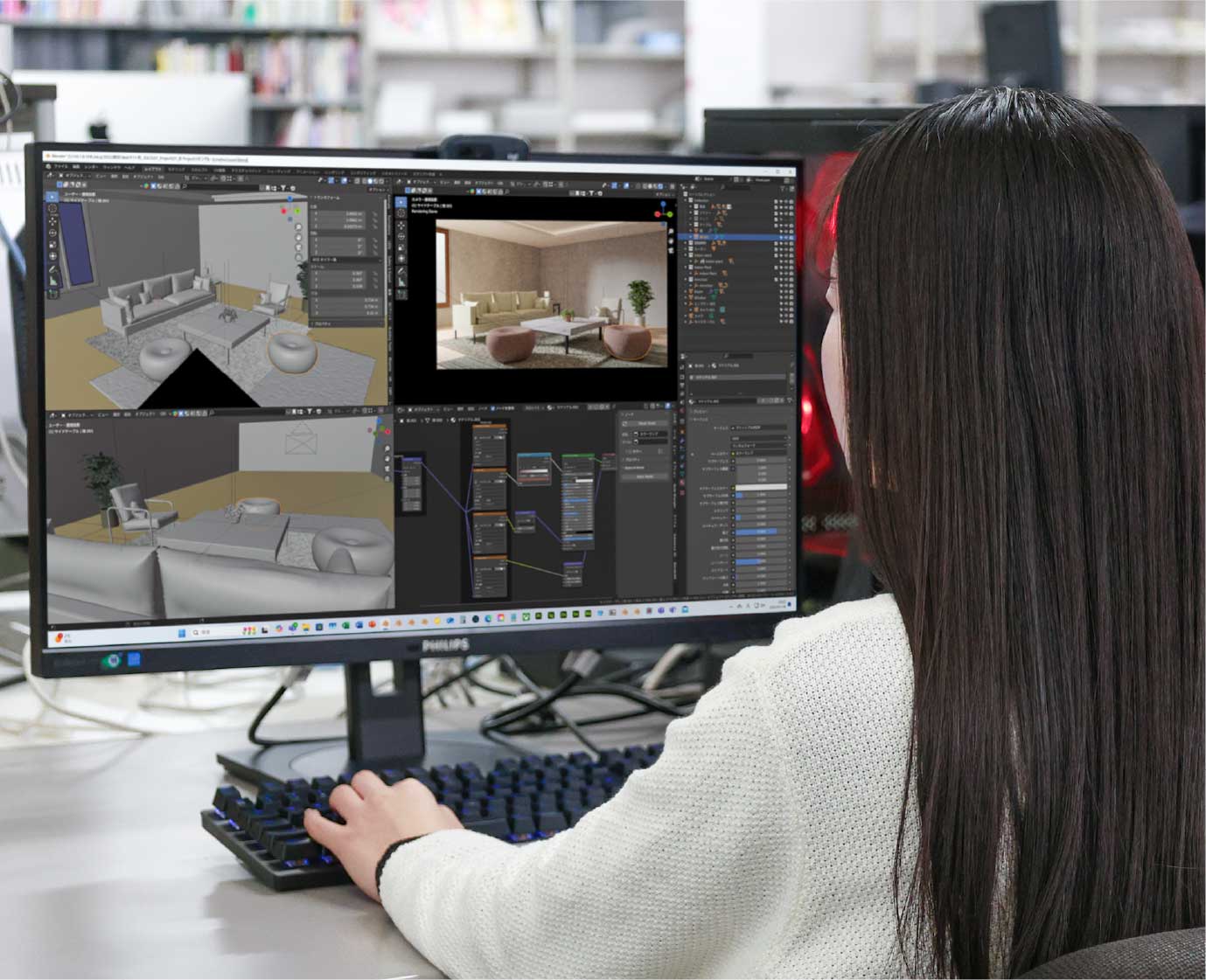Toggle camera view icon in top-left viewport

coord(298,247)
